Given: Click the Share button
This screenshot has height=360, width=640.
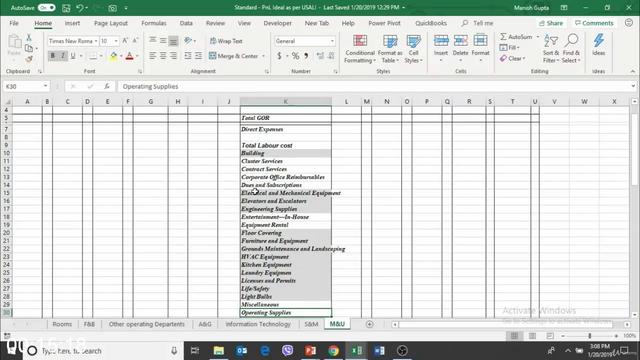Looking at the screenshot, I should tap(551, 23).
